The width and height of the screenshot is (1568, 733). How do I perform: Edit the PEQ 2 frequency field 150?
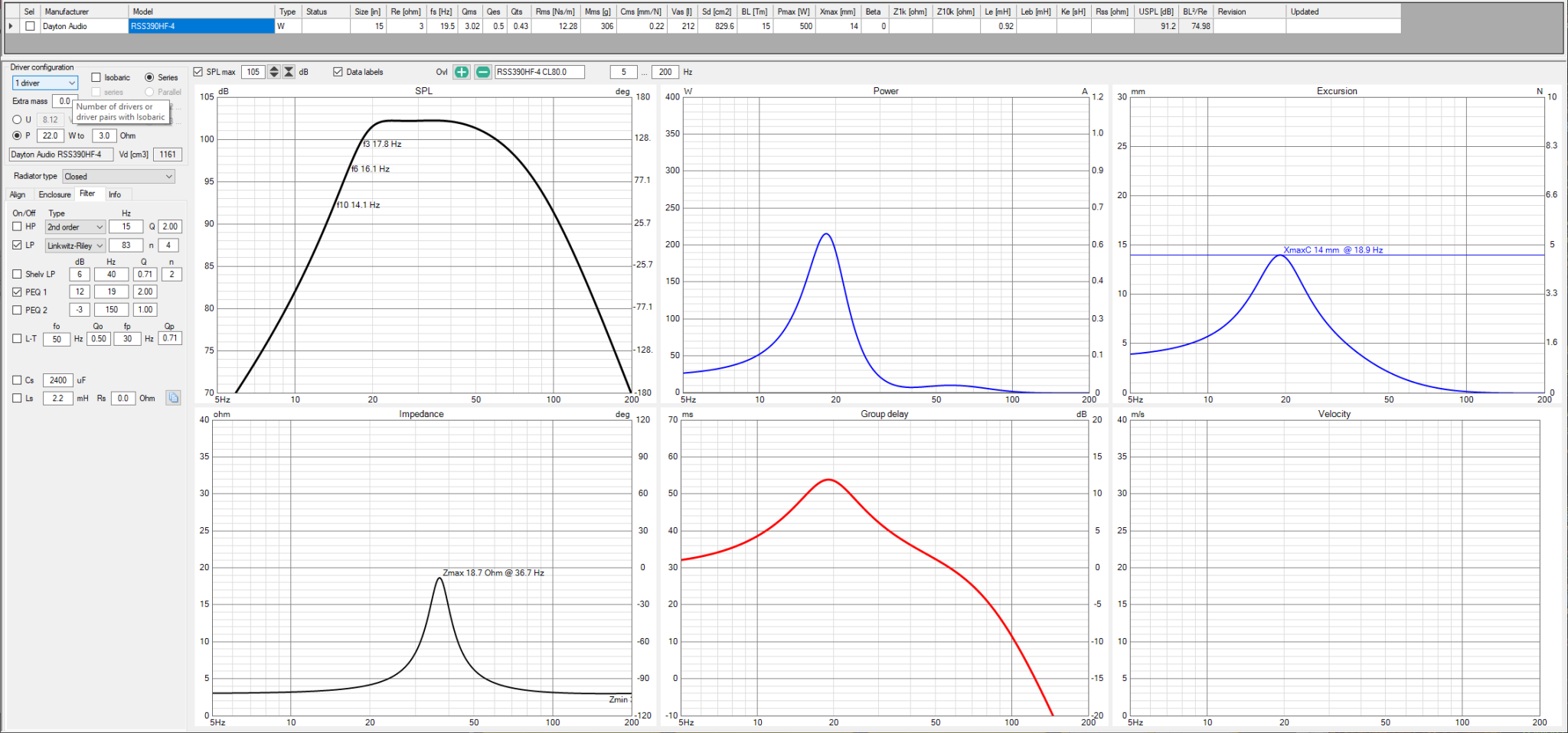tap(112, 310)
